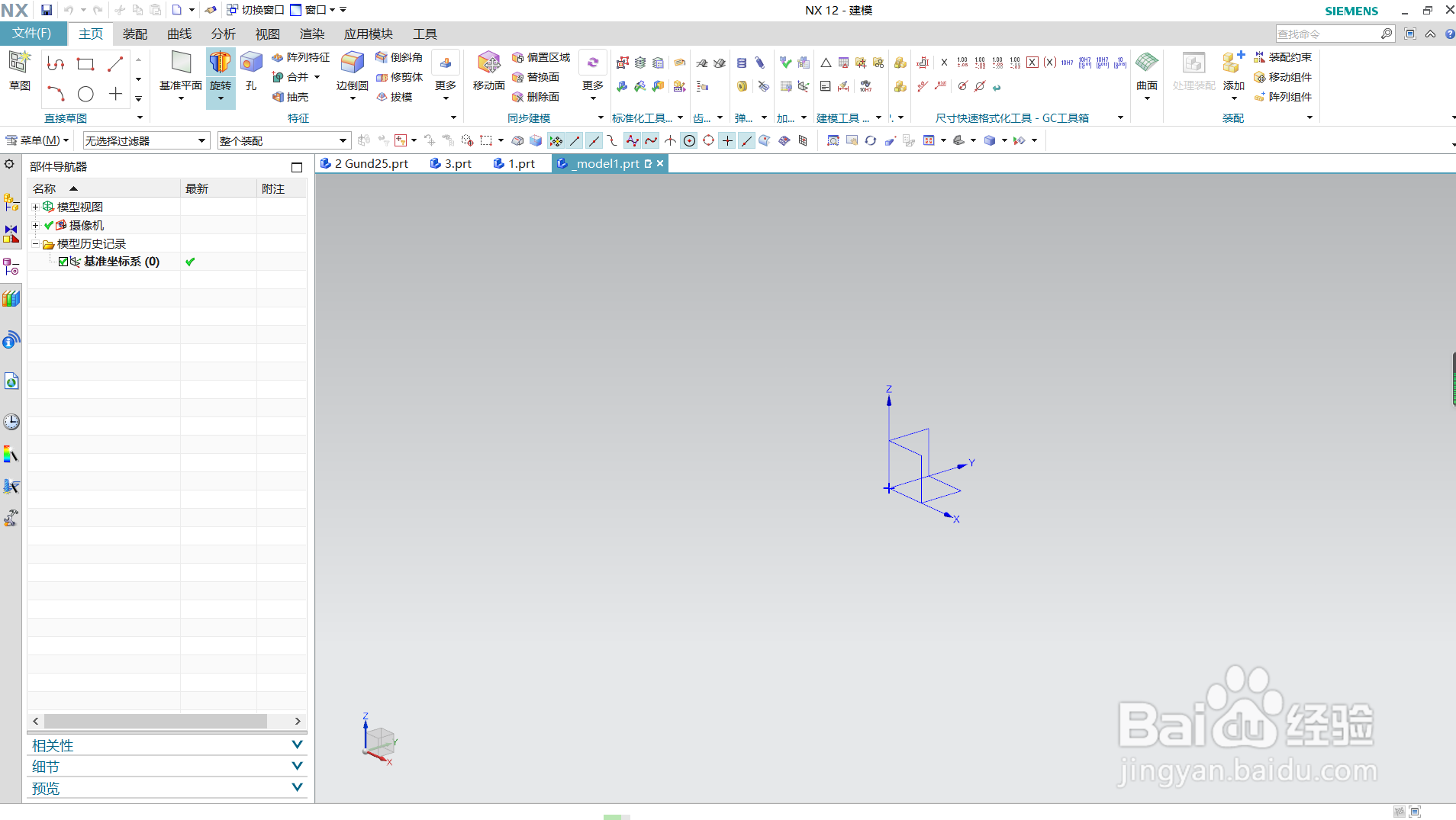The image size is (1456, 820).
Task: Choose Pattern Component (阵列组件)
Action: (1283, 97)
